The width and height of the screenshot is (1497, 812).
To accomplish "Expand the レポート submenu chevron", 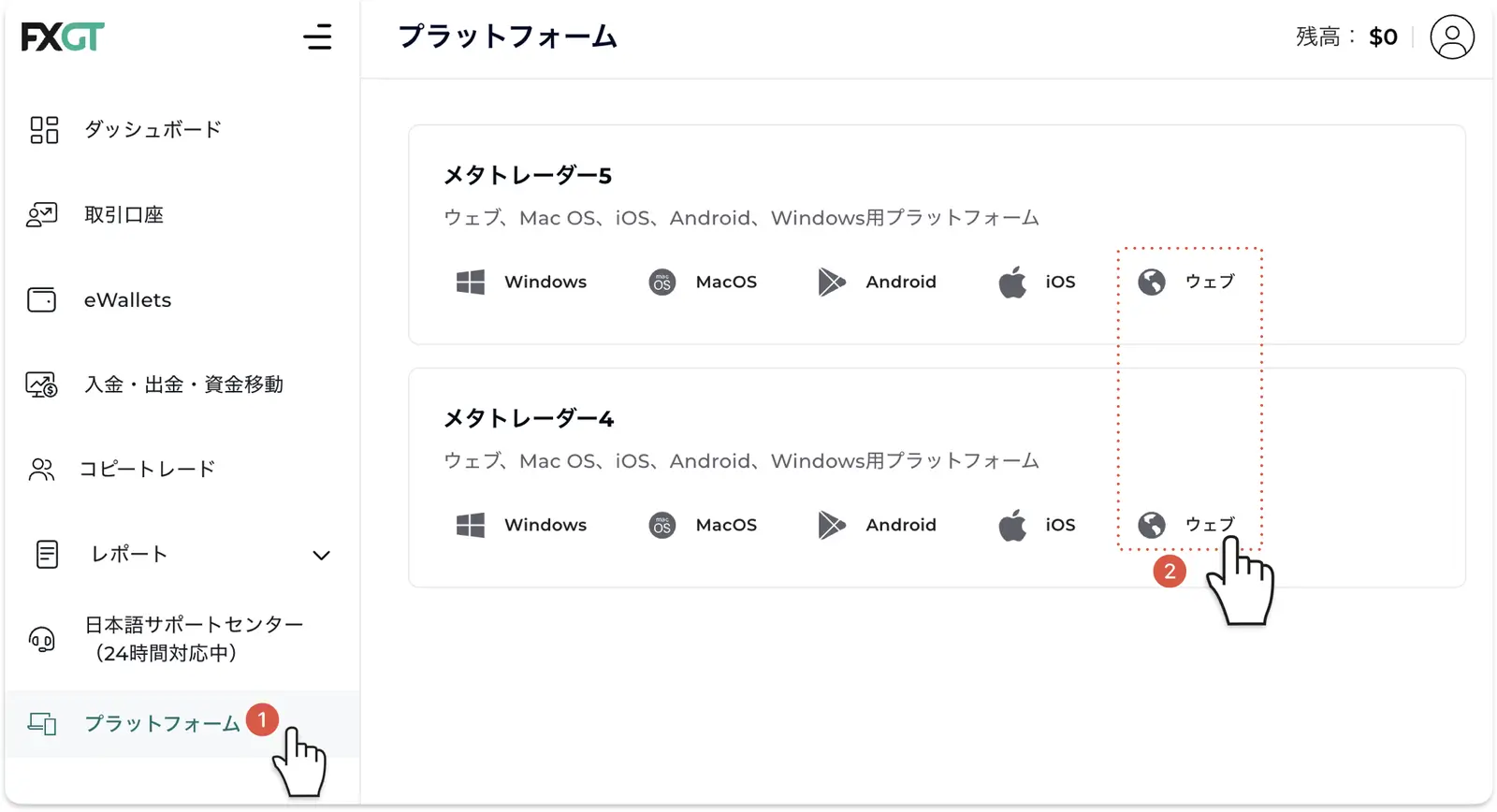I will [321, 556].
